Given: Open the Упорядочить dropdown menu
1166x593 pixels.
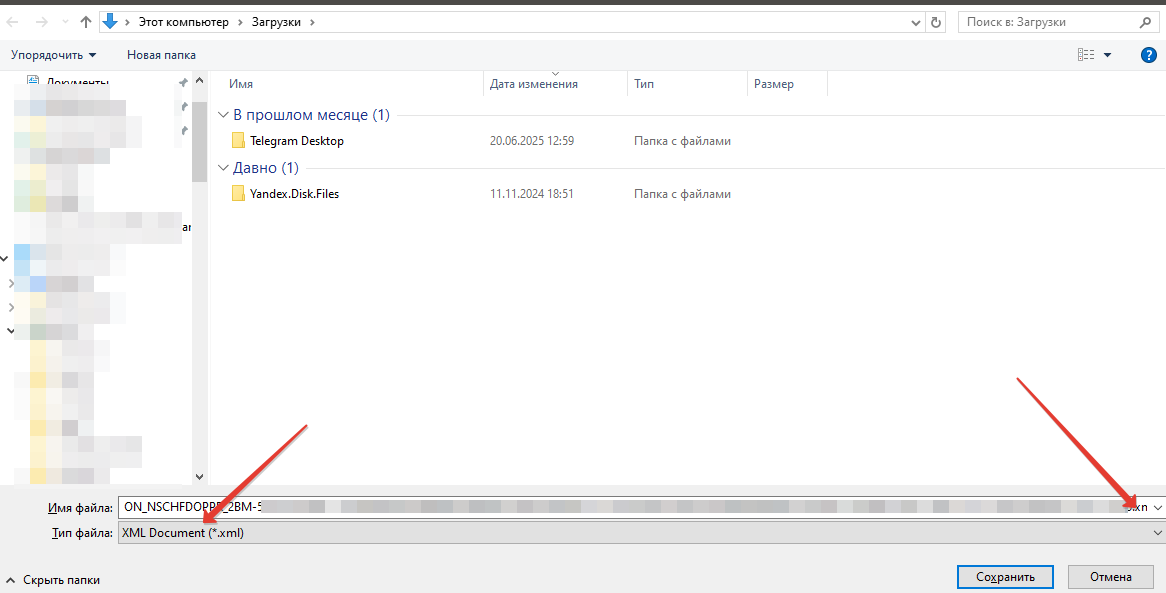Looking at the screenshot, I should pos(54,55).
